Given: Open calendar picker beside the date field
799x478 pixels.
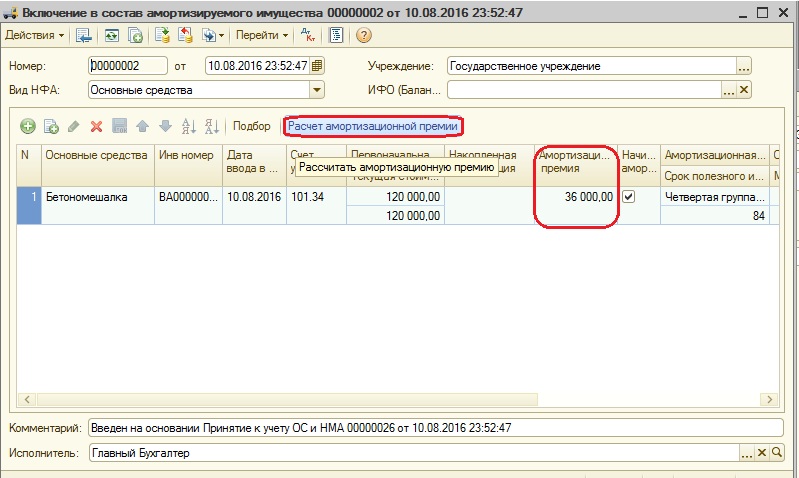Looking at the screenshot, I should [318, 66].
